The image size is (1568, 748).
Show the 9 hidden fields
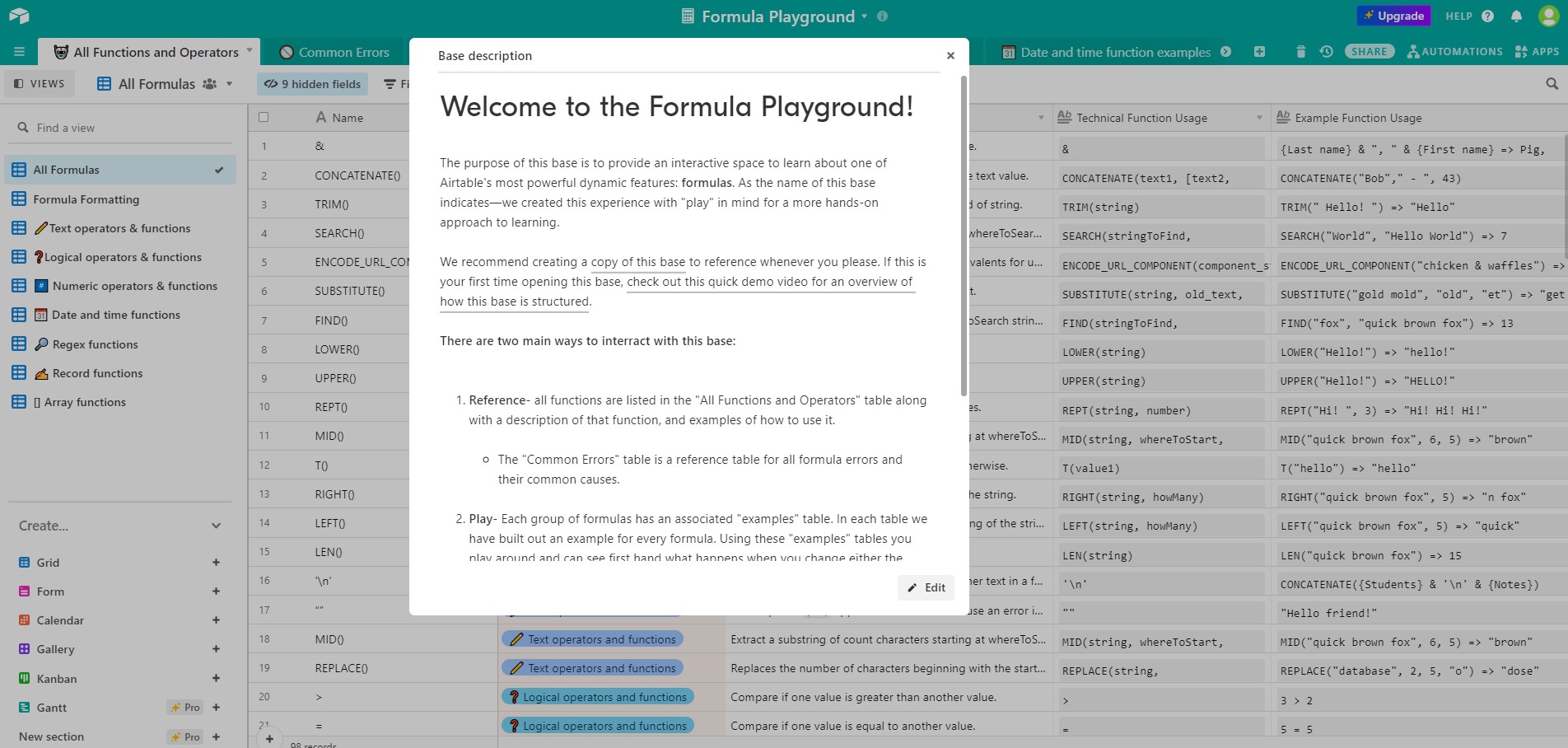point(312,83)
